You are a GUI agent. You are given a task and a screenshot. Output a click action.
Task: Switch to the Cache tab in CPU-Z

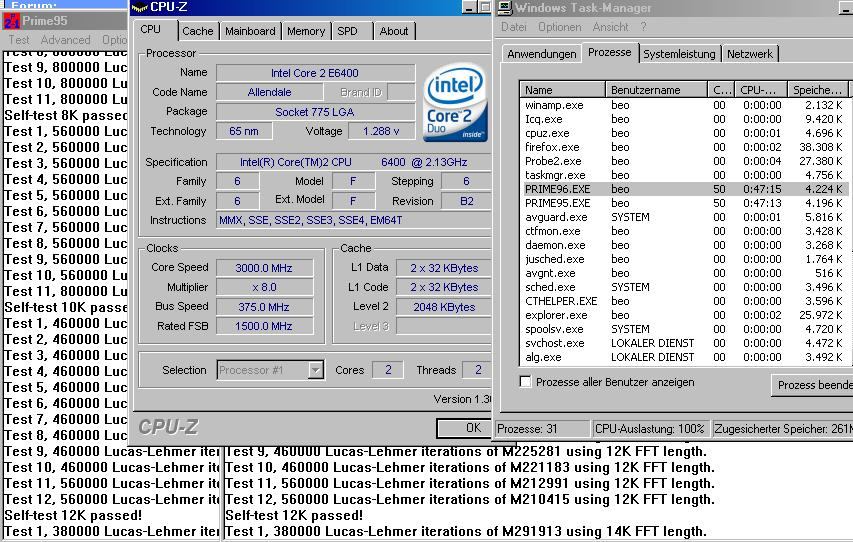(x=197, y=31)
